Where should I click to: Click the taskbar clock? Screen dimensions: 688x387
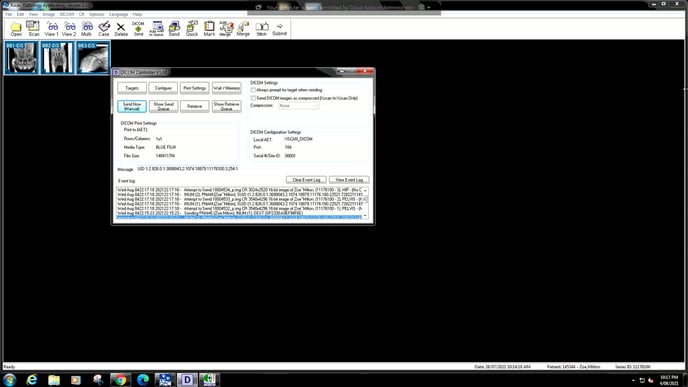(669, 380)
